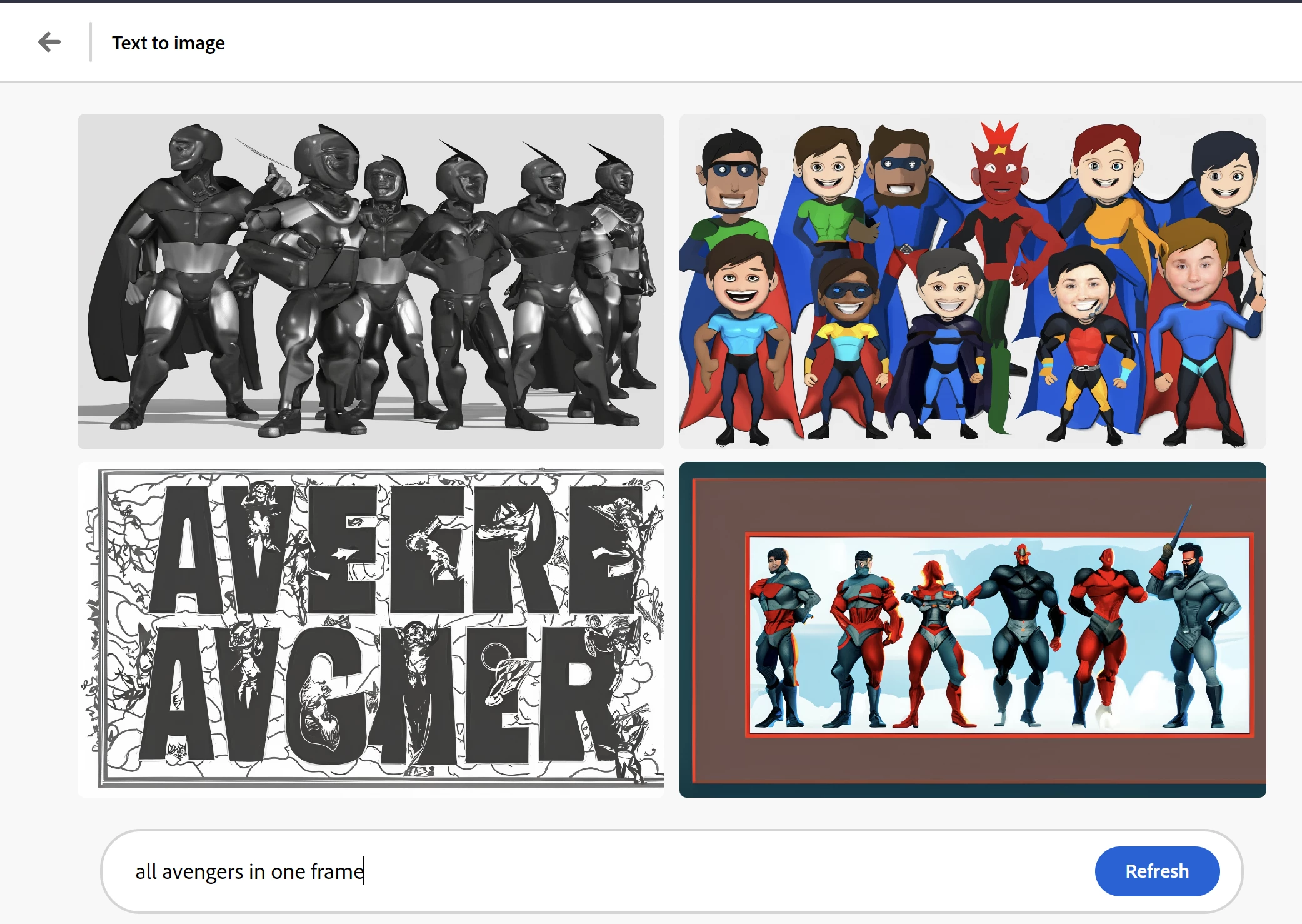This screenshot has height=924, width=1302.
Task: Open the framed superhero lineup image
Action: 973,630
